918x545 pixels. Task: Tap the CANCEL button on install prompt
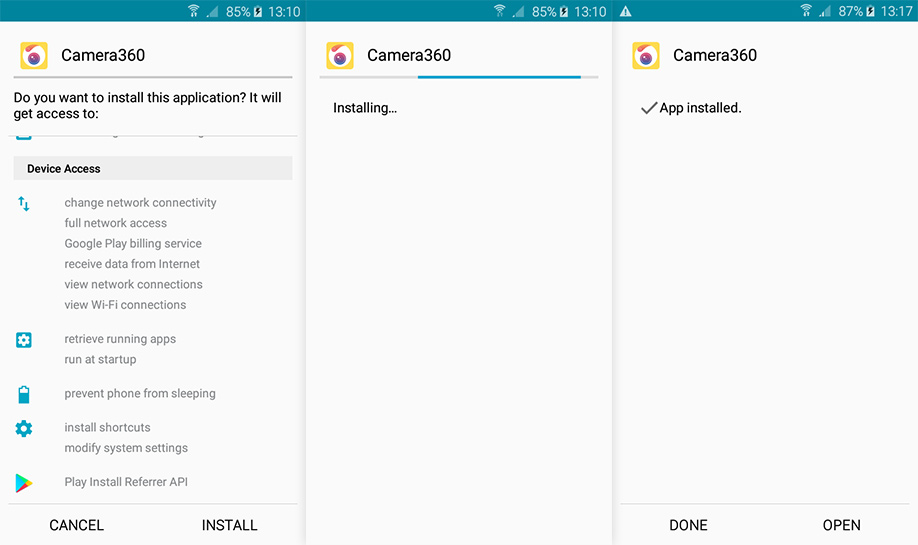[77, 525]
